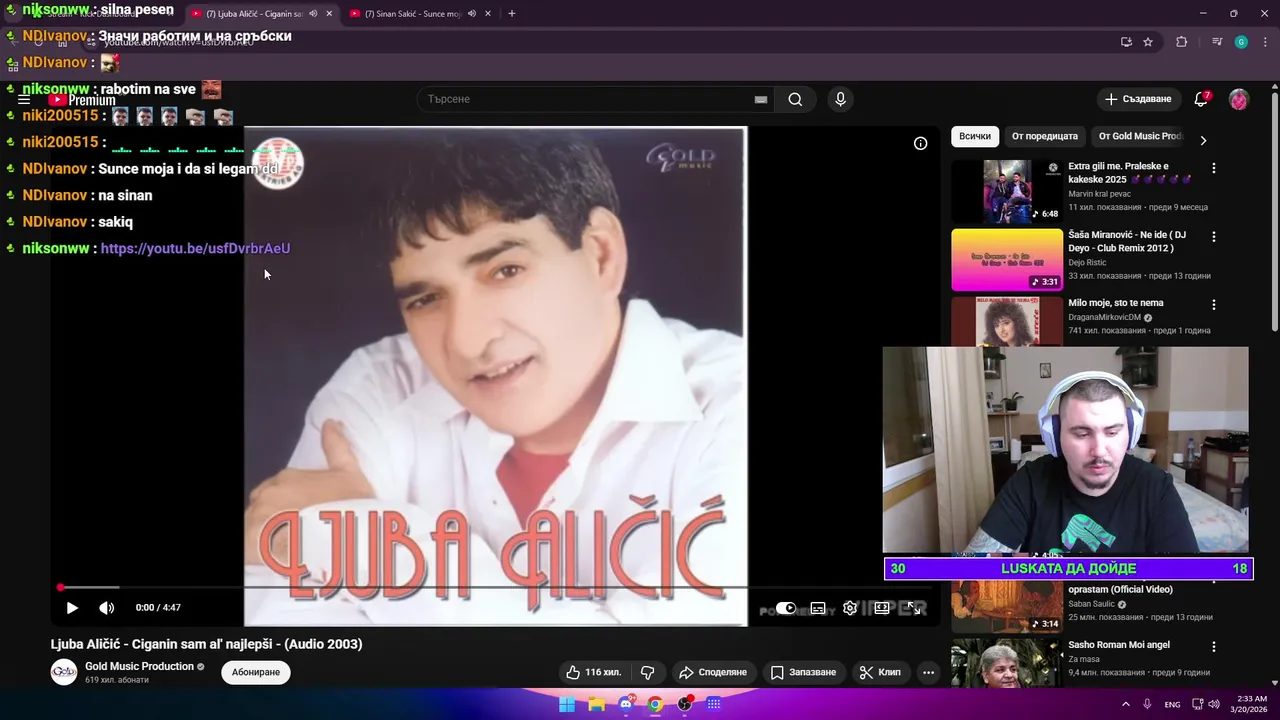Image resolution: width=1280 pixels, height=720 pixels.
Task: Open Discord from the taskbar
Action: [626, 704]
